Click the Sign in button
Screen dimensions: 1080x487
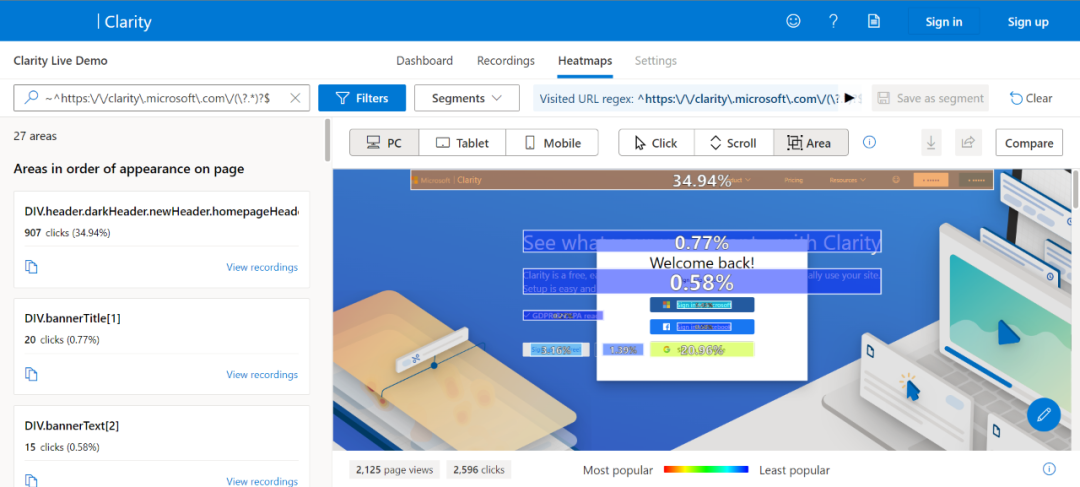pyautogui.click(x=944, y=21)
